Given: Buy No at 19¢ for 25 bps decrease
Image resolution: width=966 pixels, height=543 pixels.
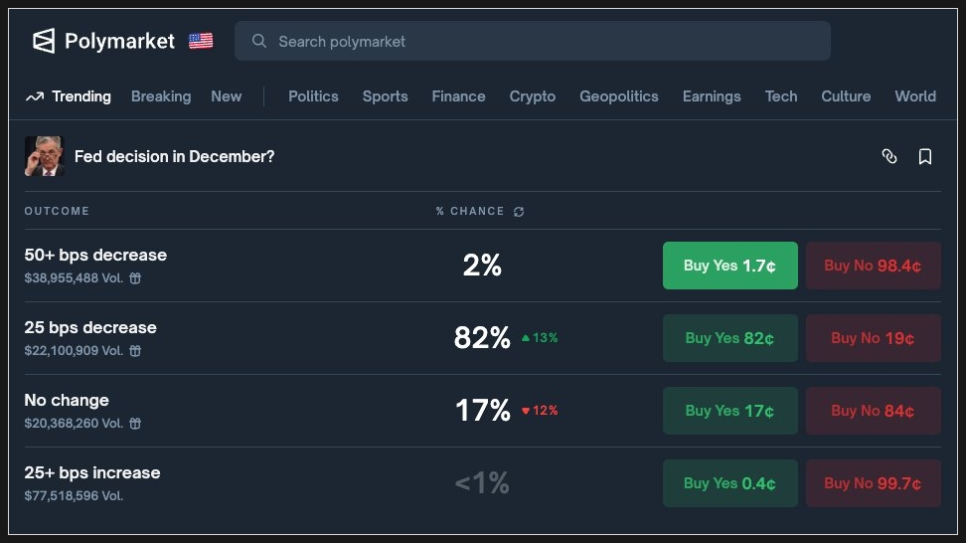Looking at the screenshot, I should [873, 338].
